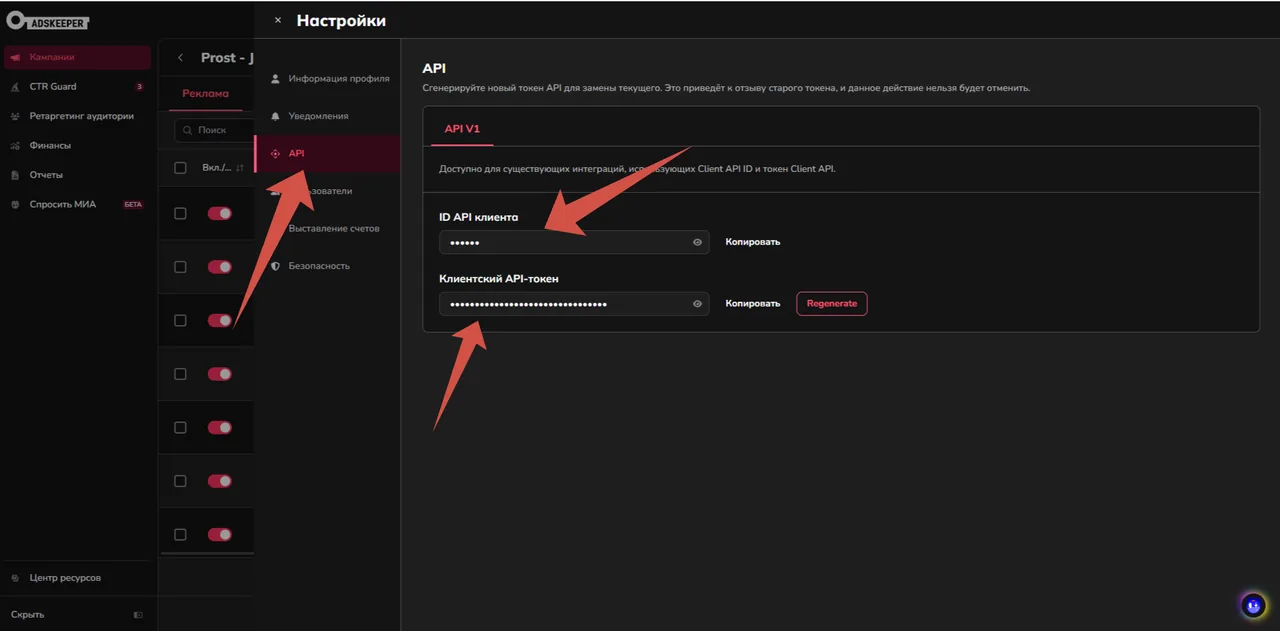
Task: Click the Prost campaign title
Action: (x=226, y=58)
